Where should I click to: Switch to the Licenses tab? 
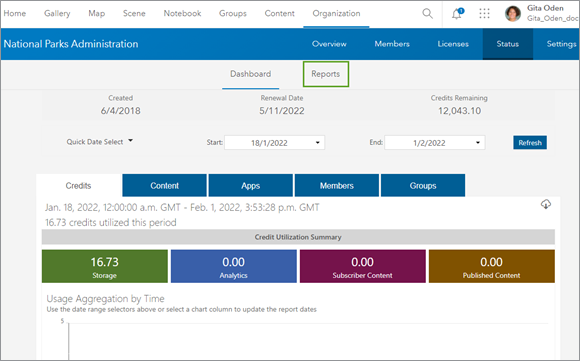pos(453,44)
